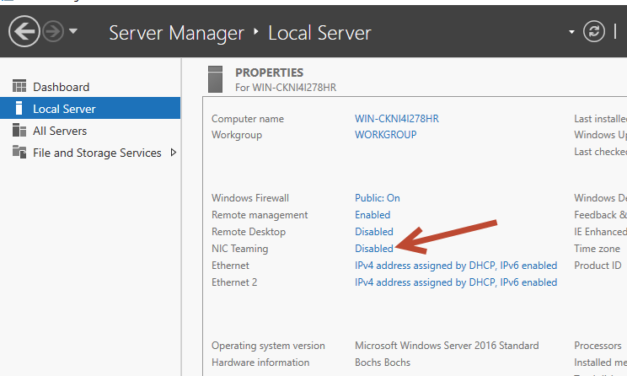Click Operating system version label
This screenshot has width=627, height=376.
(x=268, y=346)
